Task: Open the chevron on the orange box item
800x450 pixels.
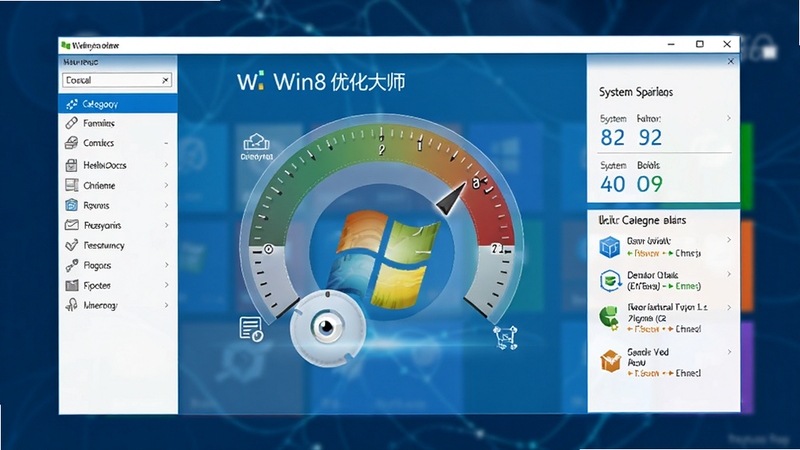Action: tap(729, 352)
